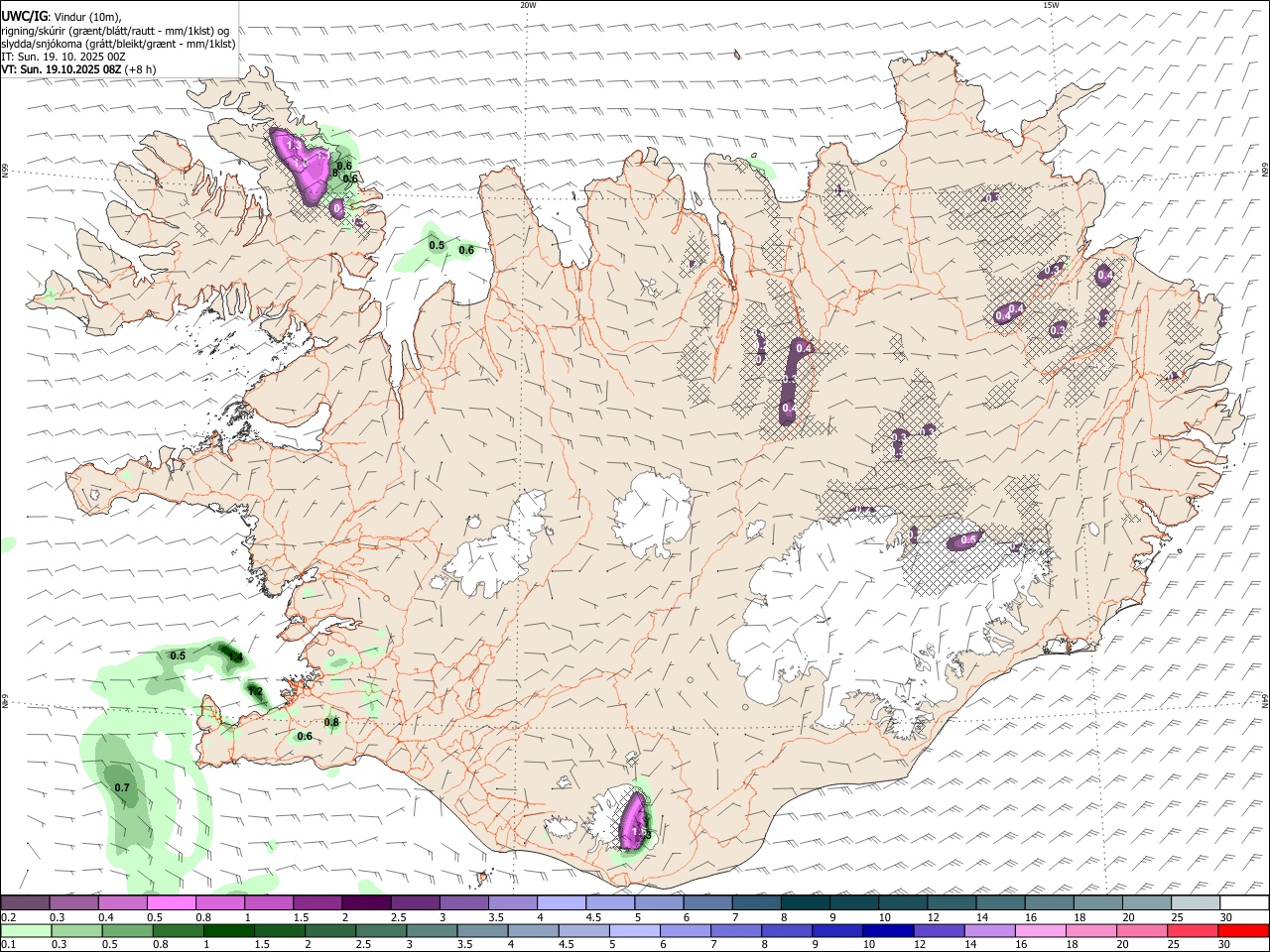Click the bright pink top-row legend swatch between 0.5 and 0.8
The image size is (1270, 952).
click(x=171, y=903)
